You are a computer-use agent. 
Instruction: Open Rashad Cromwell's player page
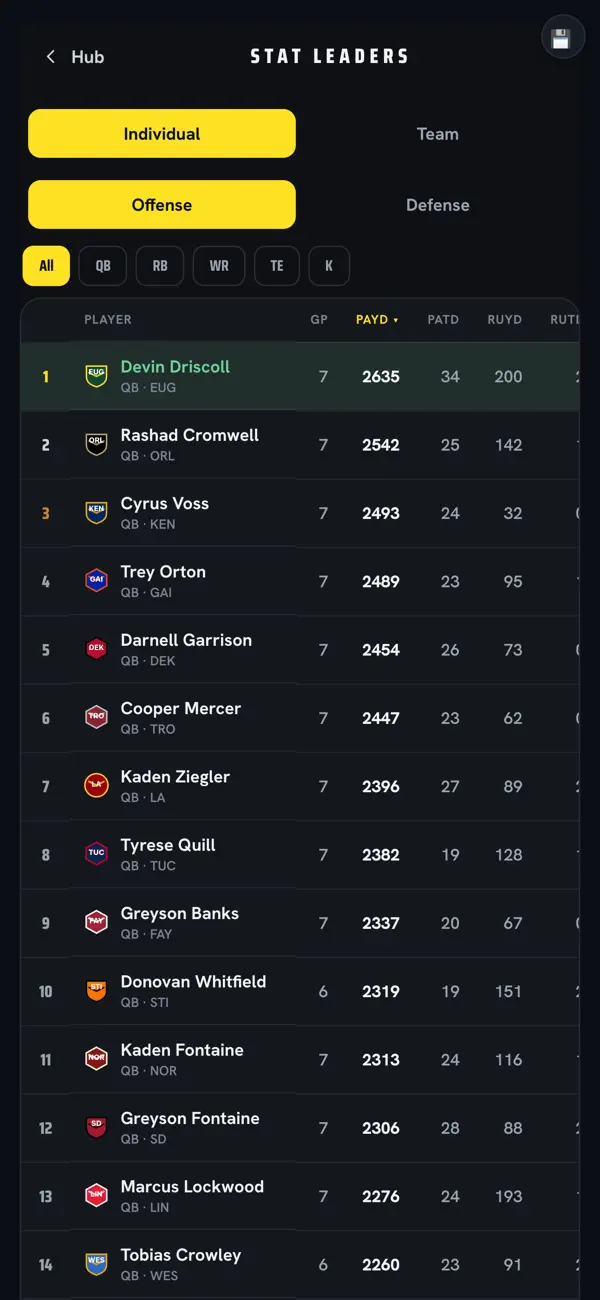point(190,435)
